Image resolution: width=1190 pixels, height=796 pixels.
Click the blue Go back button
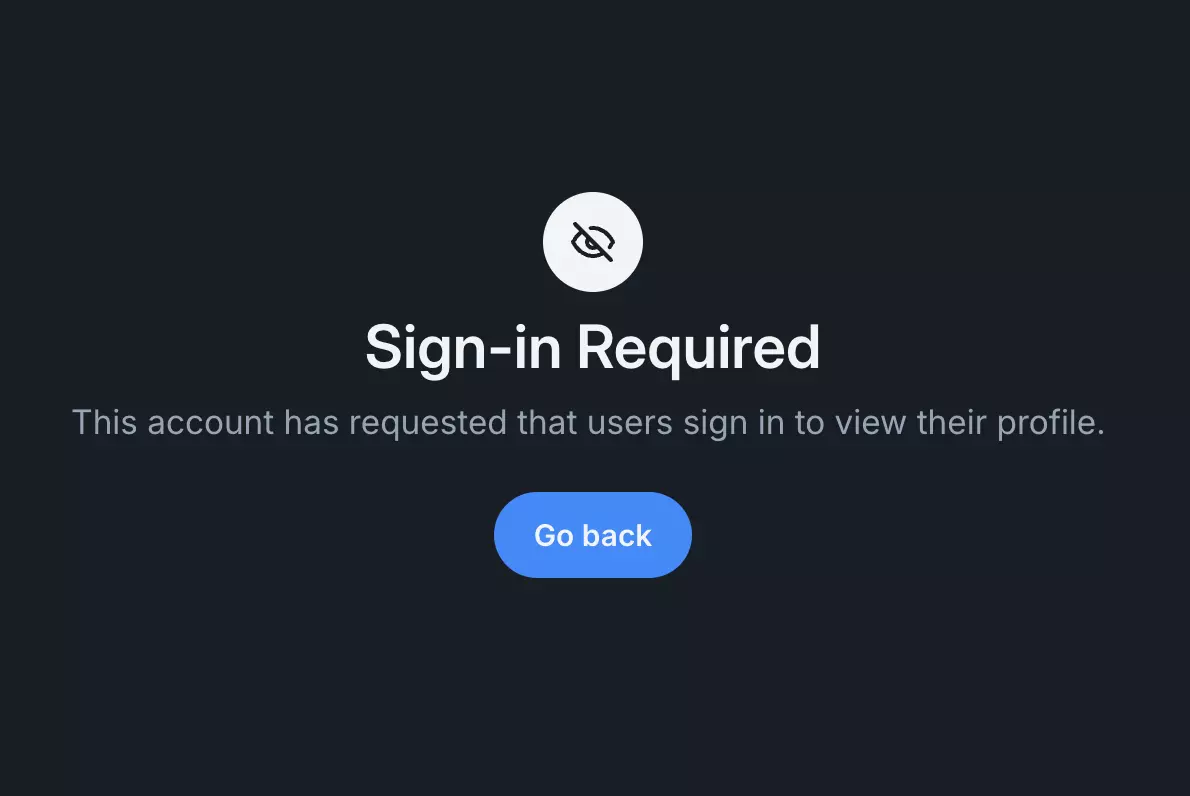[593, 535]
